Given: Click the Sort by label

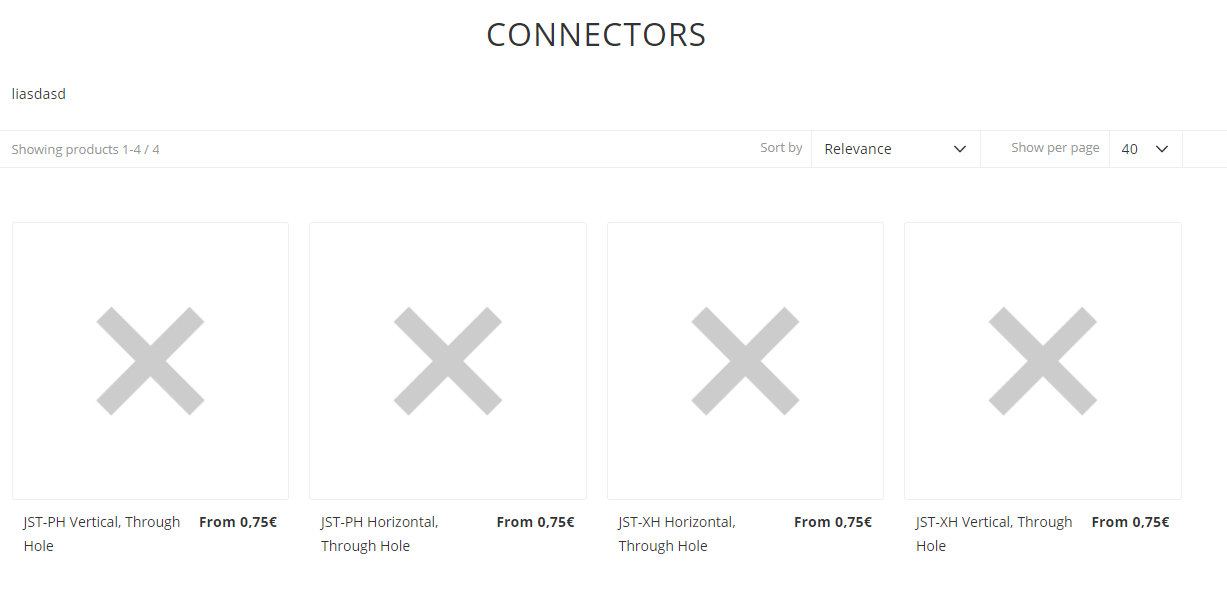Looking at the screenshot, I should pyautogui.click(x=781, y=148).
